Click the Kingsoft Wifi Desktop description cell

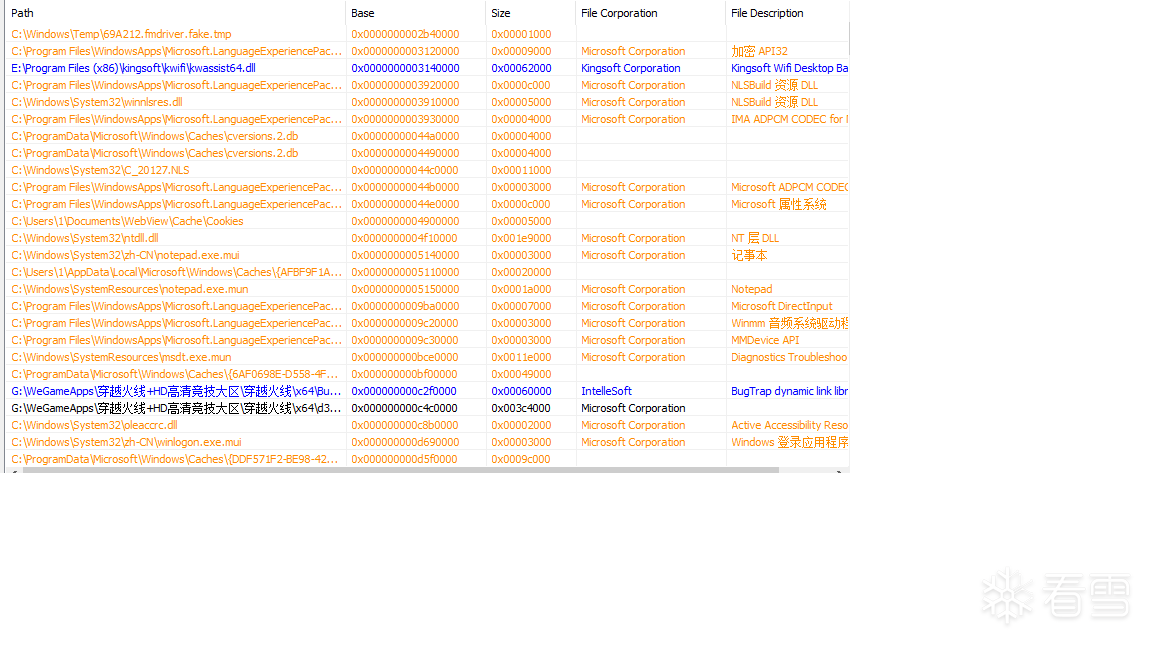[790, 68]
